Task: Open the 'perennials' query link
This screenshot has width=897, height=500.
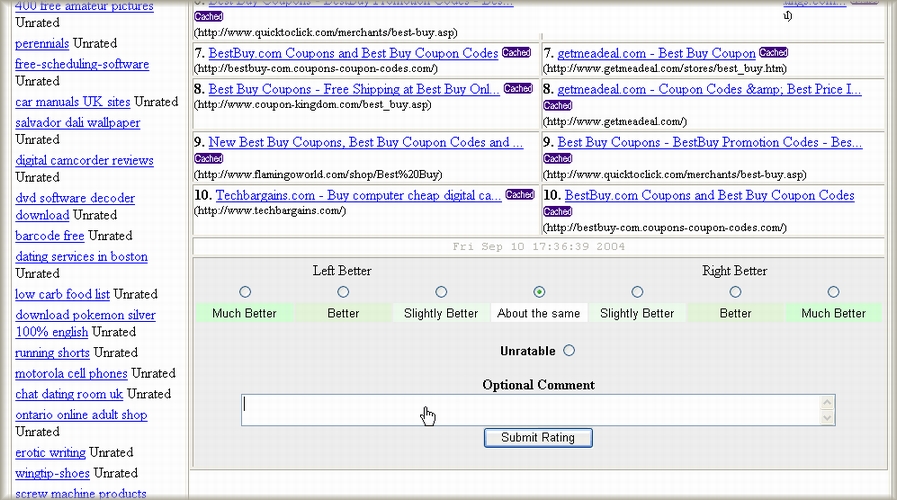Action: [42, 43]
